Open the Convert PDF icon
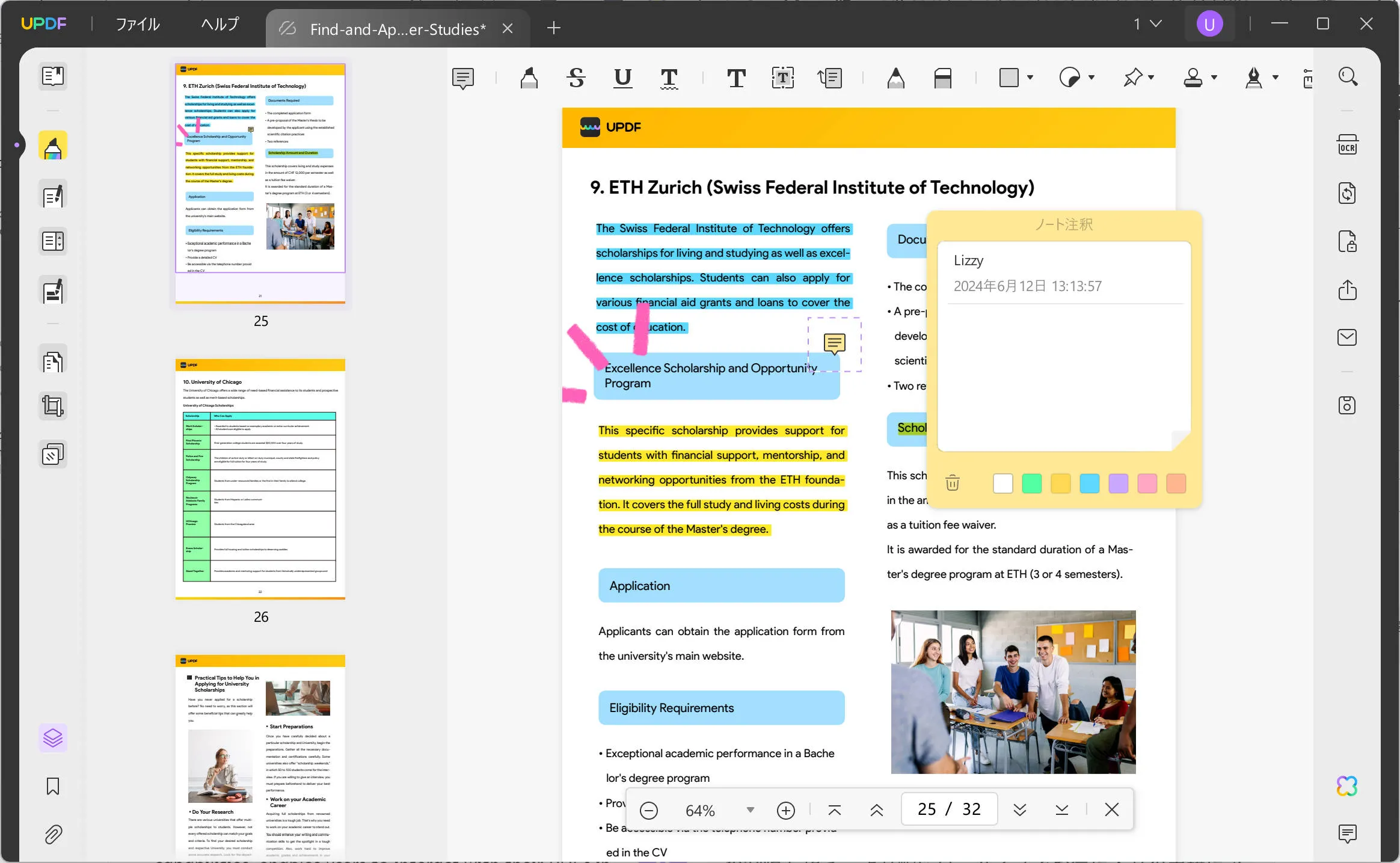1400x863 pixels. pyautogui.click(x=1347, y=193)
